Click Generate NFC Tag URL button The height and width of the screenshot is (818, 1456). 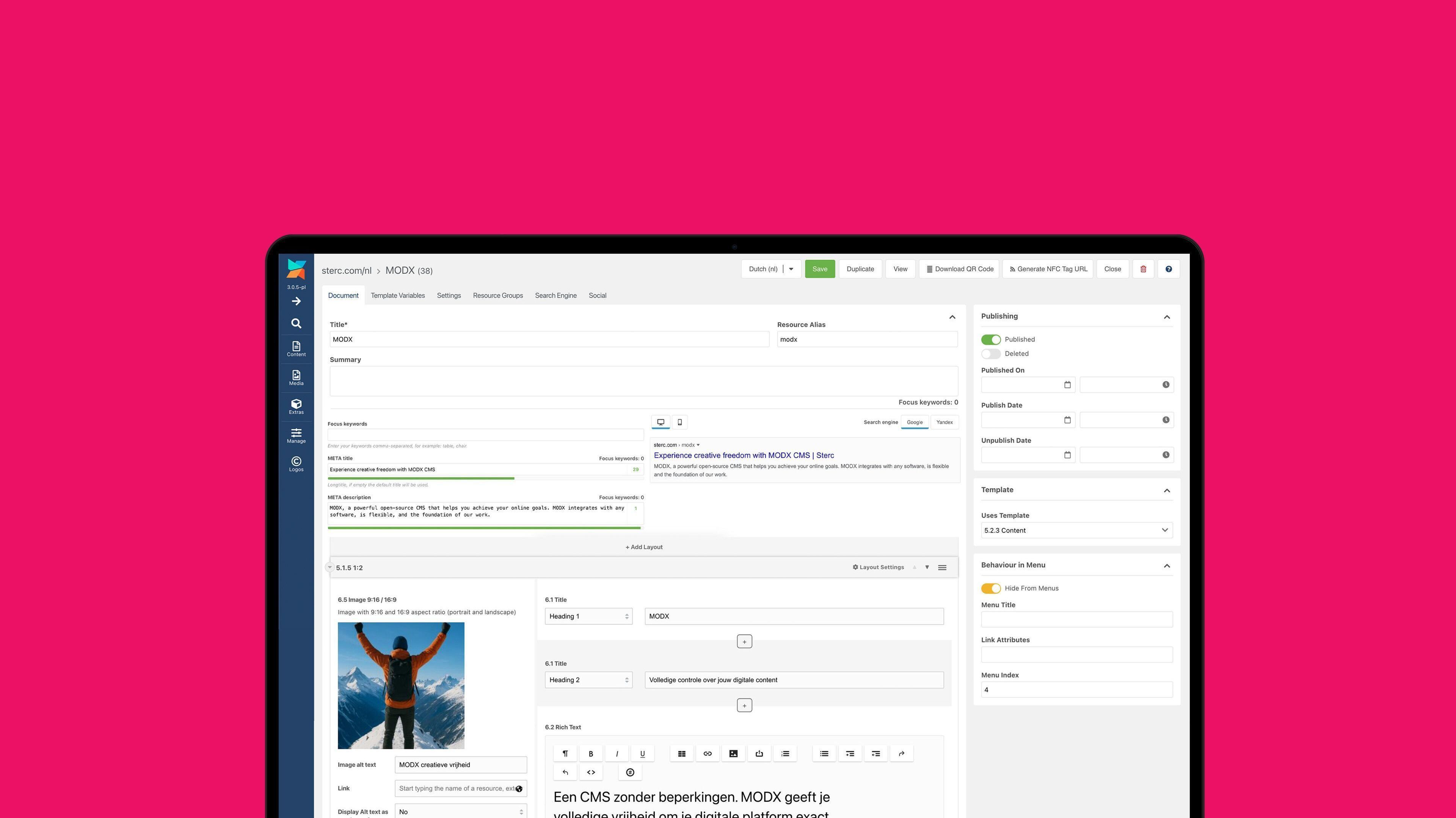[x=1048, y=269]
